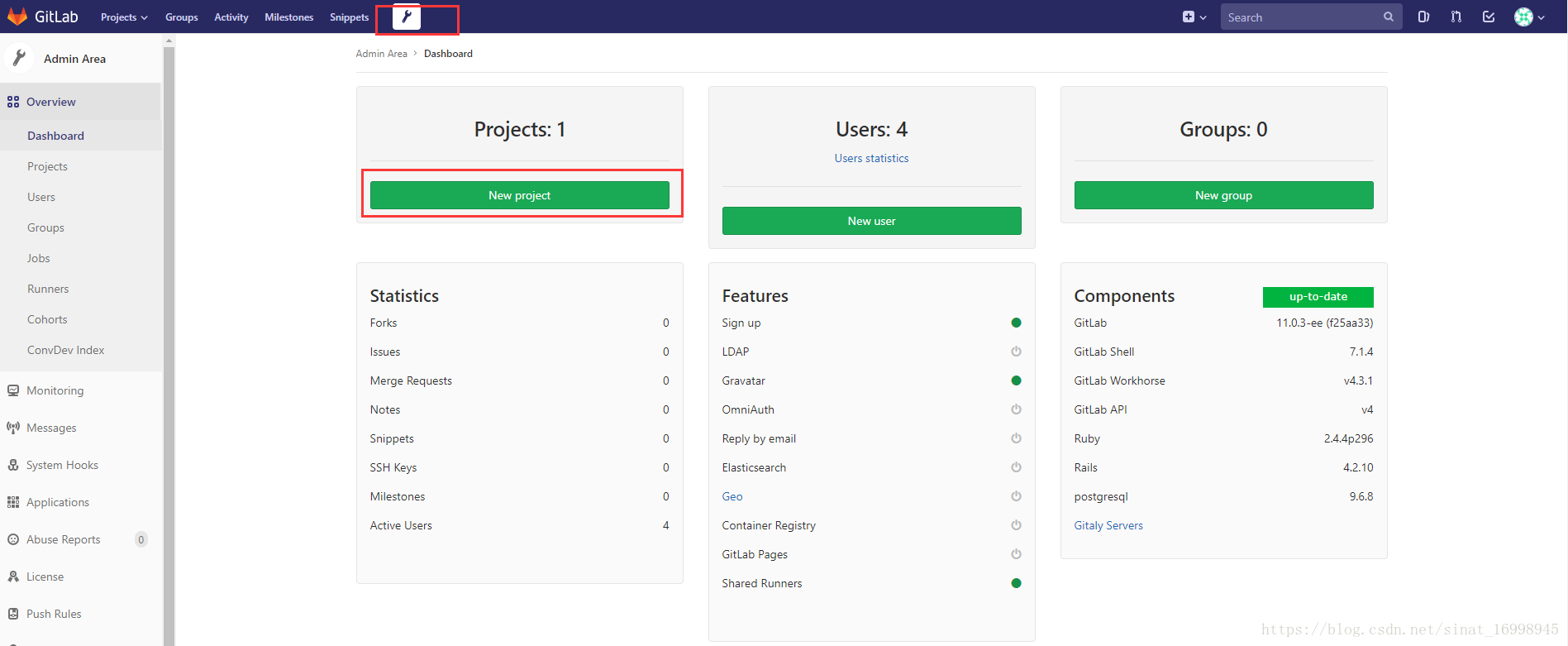Click the OmniAuth disabled power icon
This screenshot has height=646, width=1568.
click(x=1016, y=409)
